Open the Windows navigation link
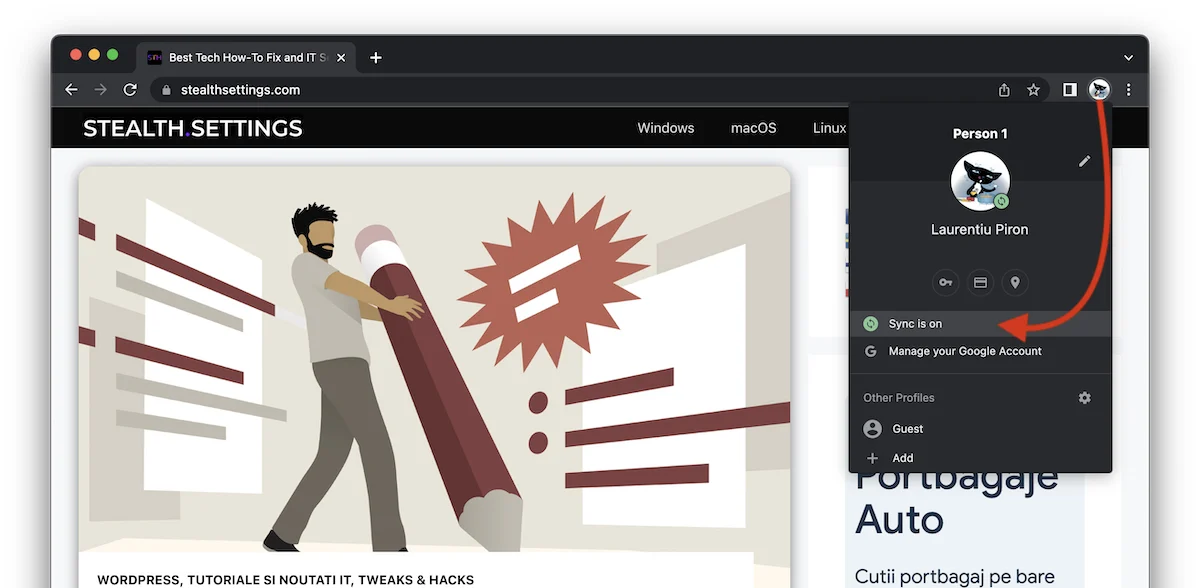The height and width of the screenshot is (588, 1200). (x=665, y=128)
